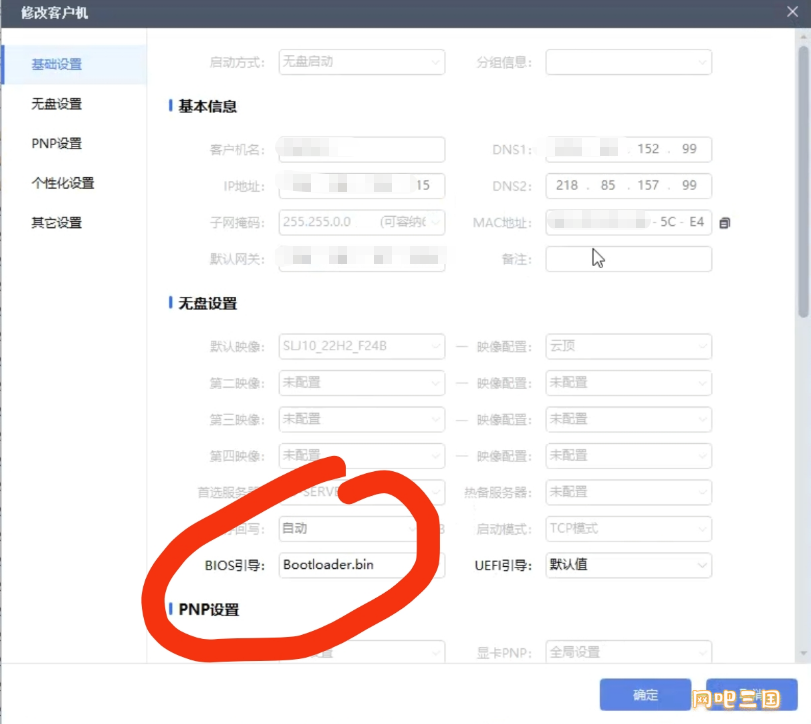Go to the PNP设置 sidebar tab
This screenshot has width=811, height=724.
[57, 144]
